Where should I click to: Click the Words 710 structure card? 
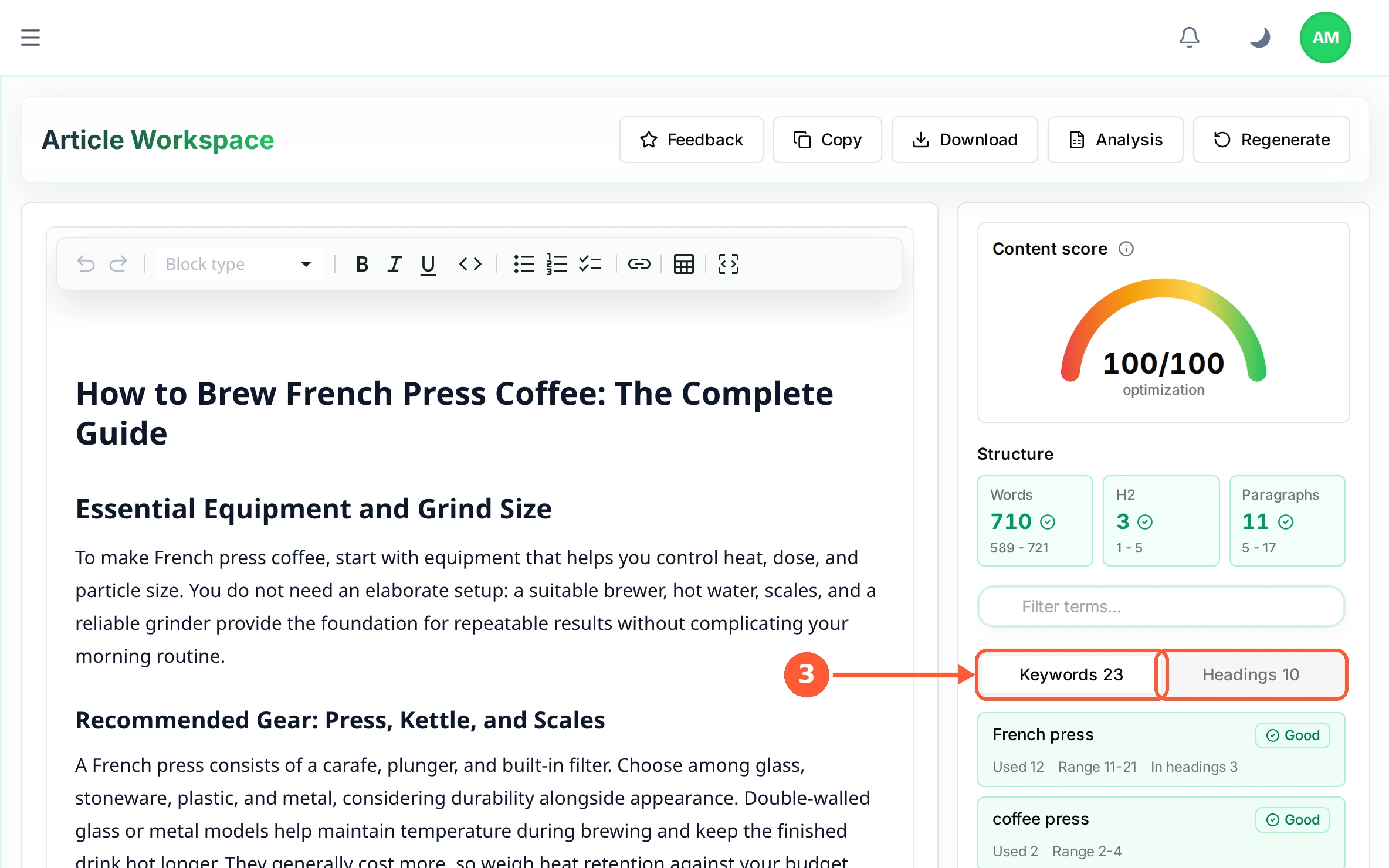pyautogui.click(x=1035, y=521)
